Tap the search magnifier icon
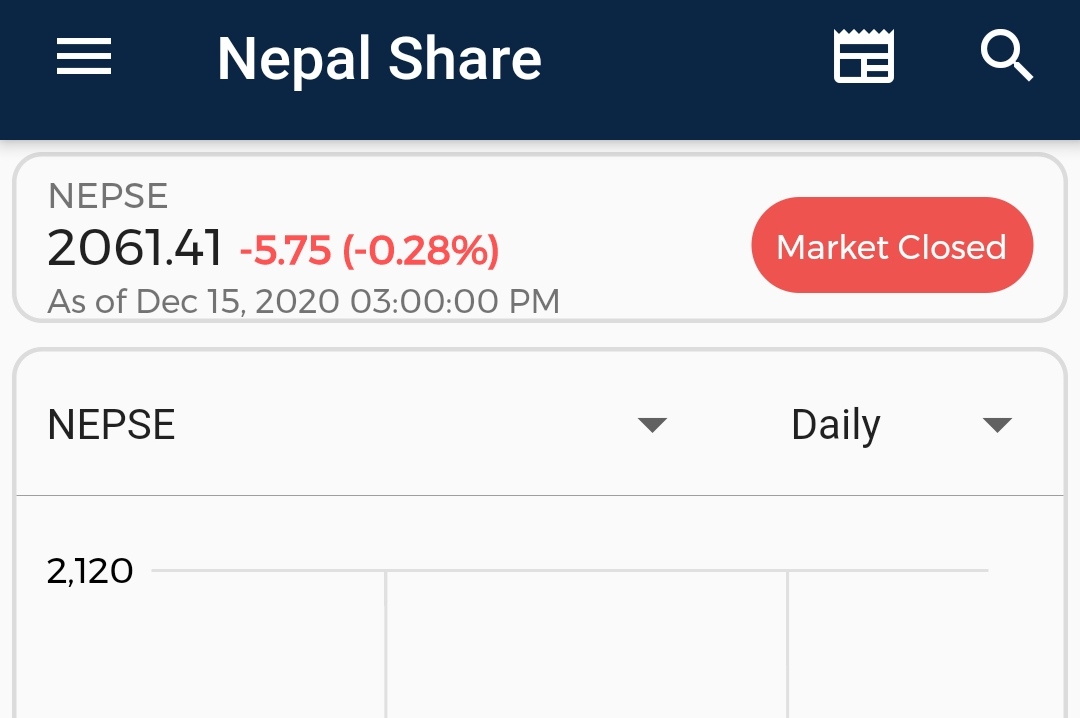 click(x=1006, y=56)
